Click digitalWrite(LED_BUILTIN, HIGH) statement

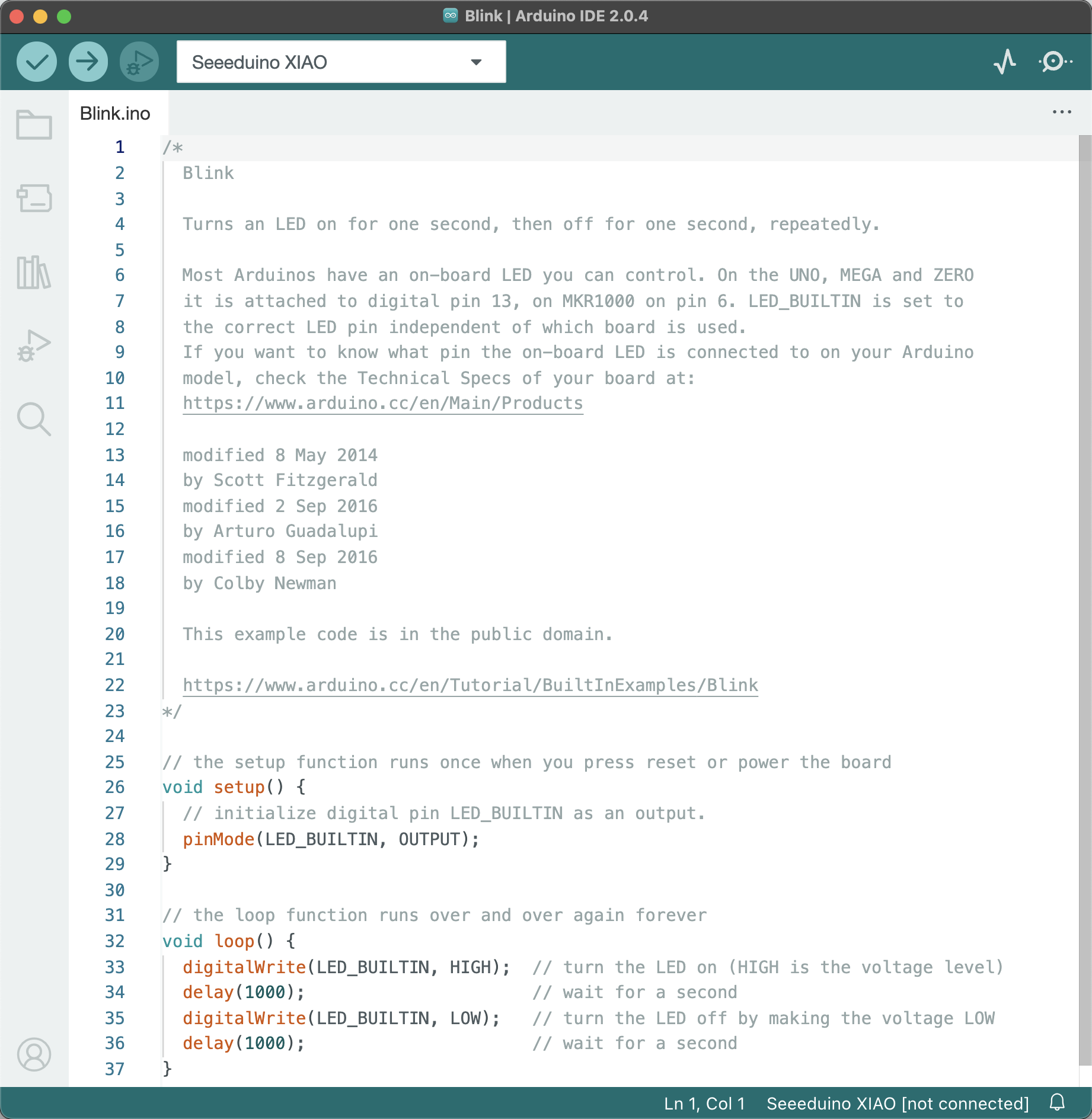tap(346, 967)
